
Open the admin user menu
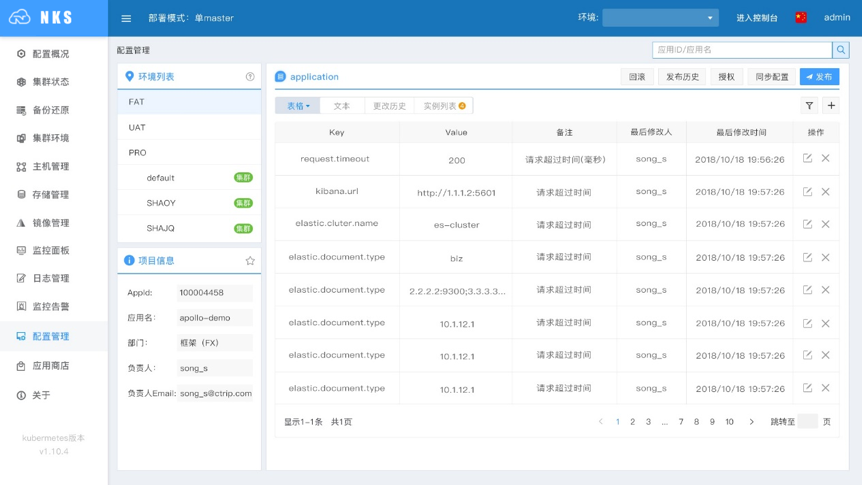pos(837,18)
